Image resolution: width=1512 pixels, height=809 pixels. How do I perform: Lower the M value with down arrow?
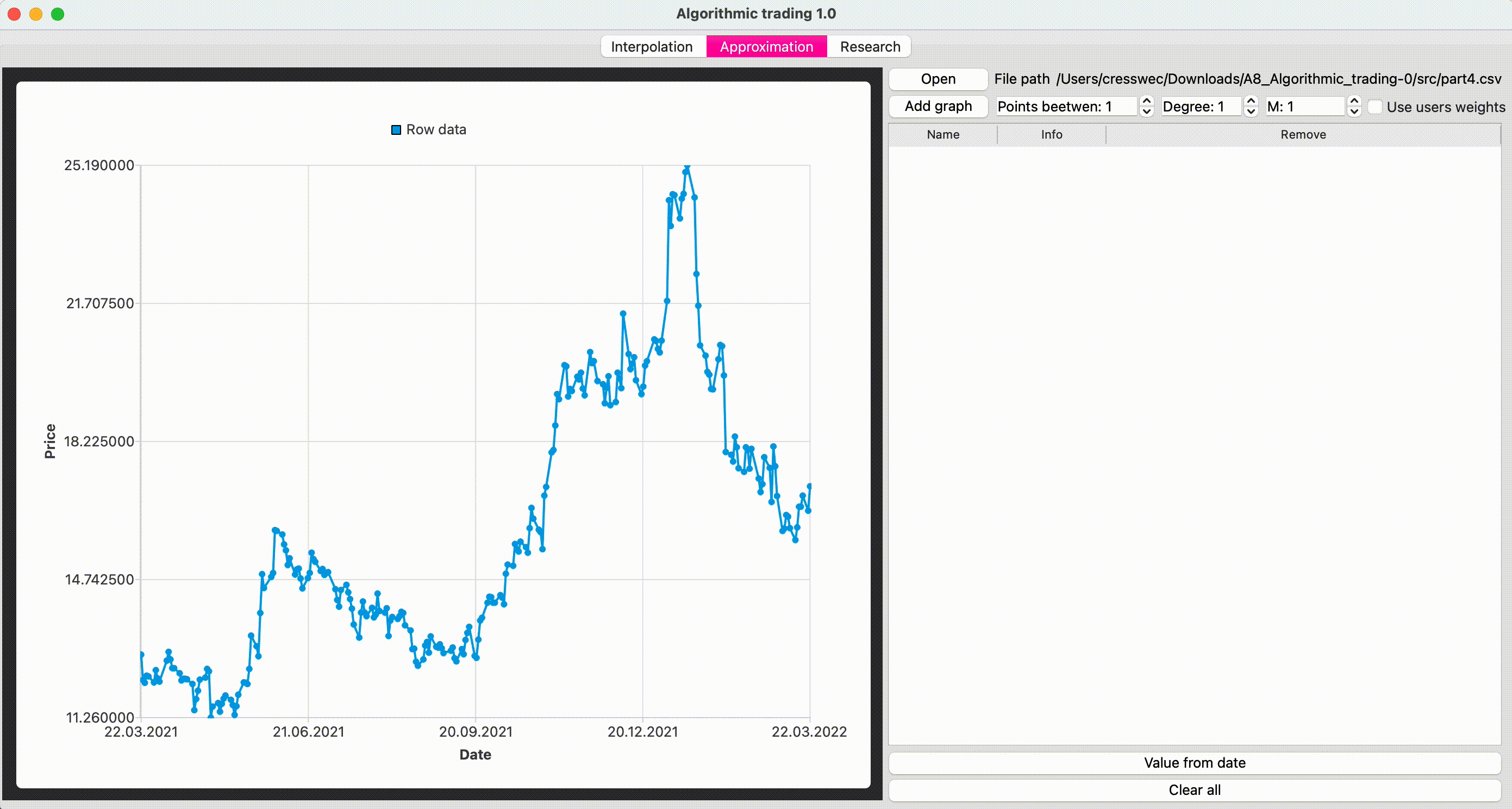[x=1354, y=111]
